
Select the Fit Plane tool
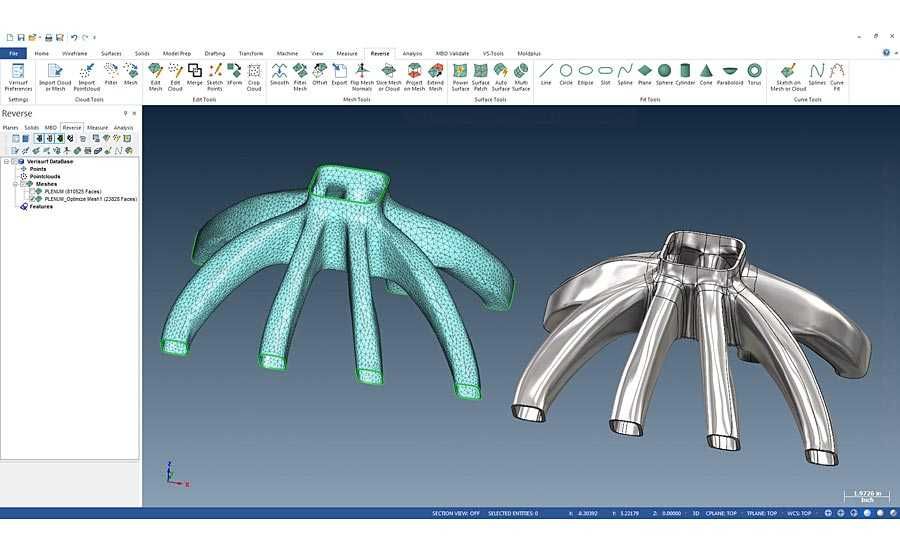(645, 75)
